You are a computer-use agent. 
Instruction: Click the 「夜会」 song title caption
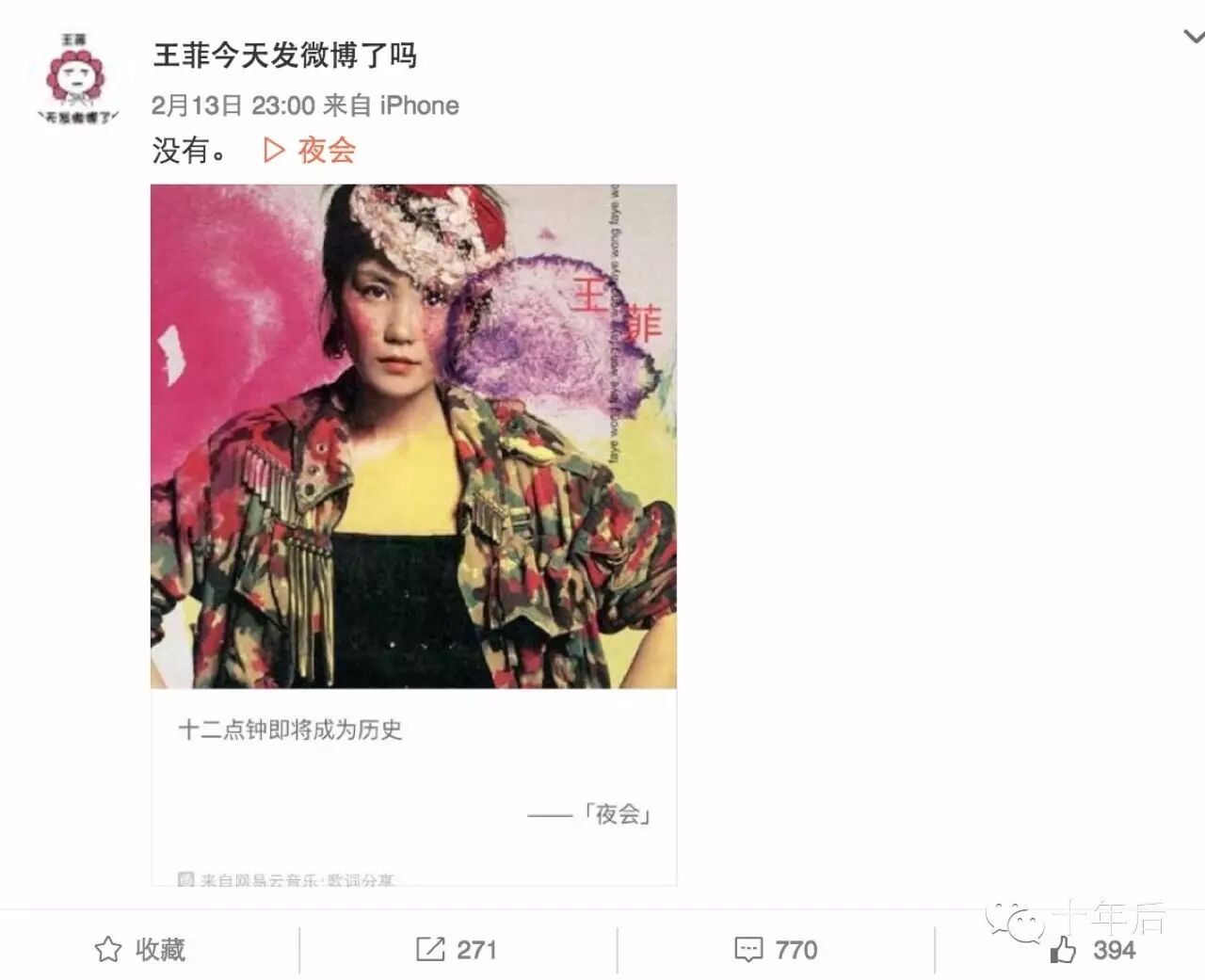click(618, 813)
